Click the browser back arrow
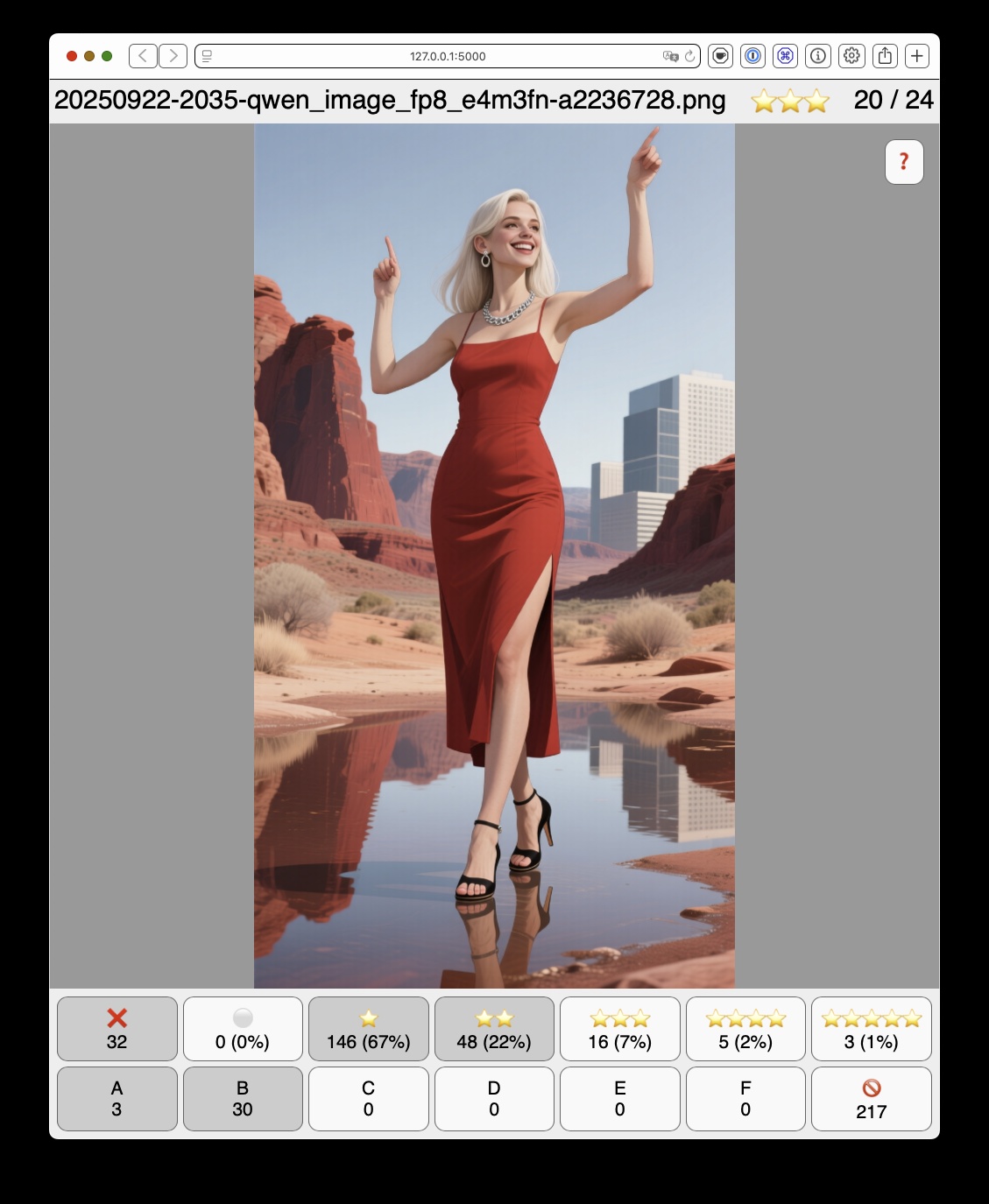Image resolution: width=989 pixels, height=1204 pixels. click(x=143, y=56)
